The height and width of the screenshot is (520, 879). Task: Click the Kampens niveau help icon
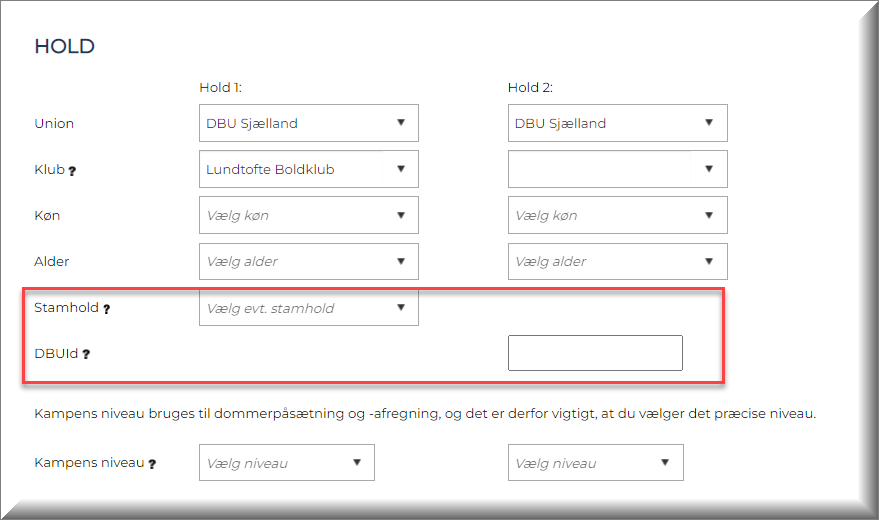(152, 464)
